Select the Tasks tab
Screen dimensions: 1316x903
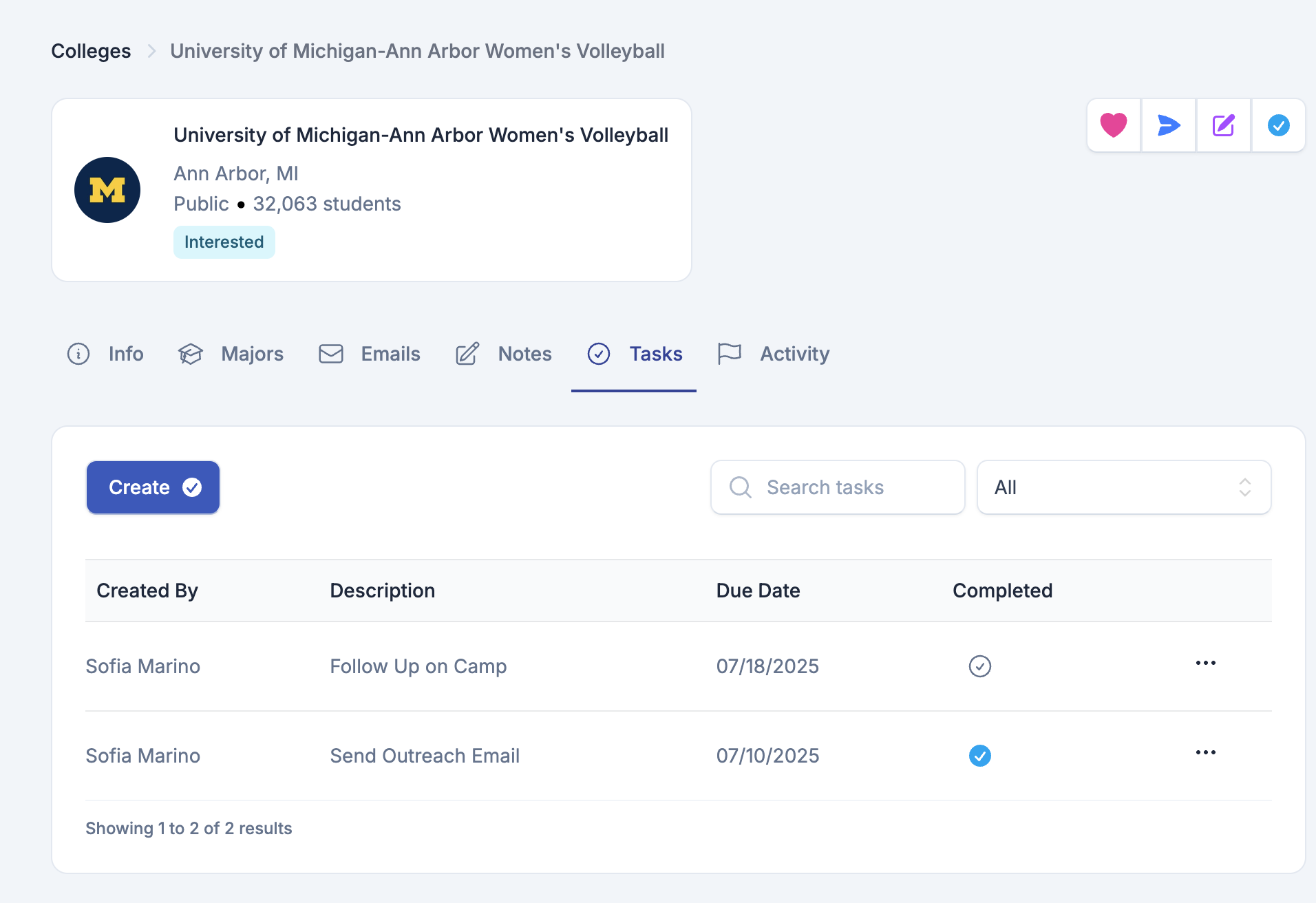(x=635, y=354)
